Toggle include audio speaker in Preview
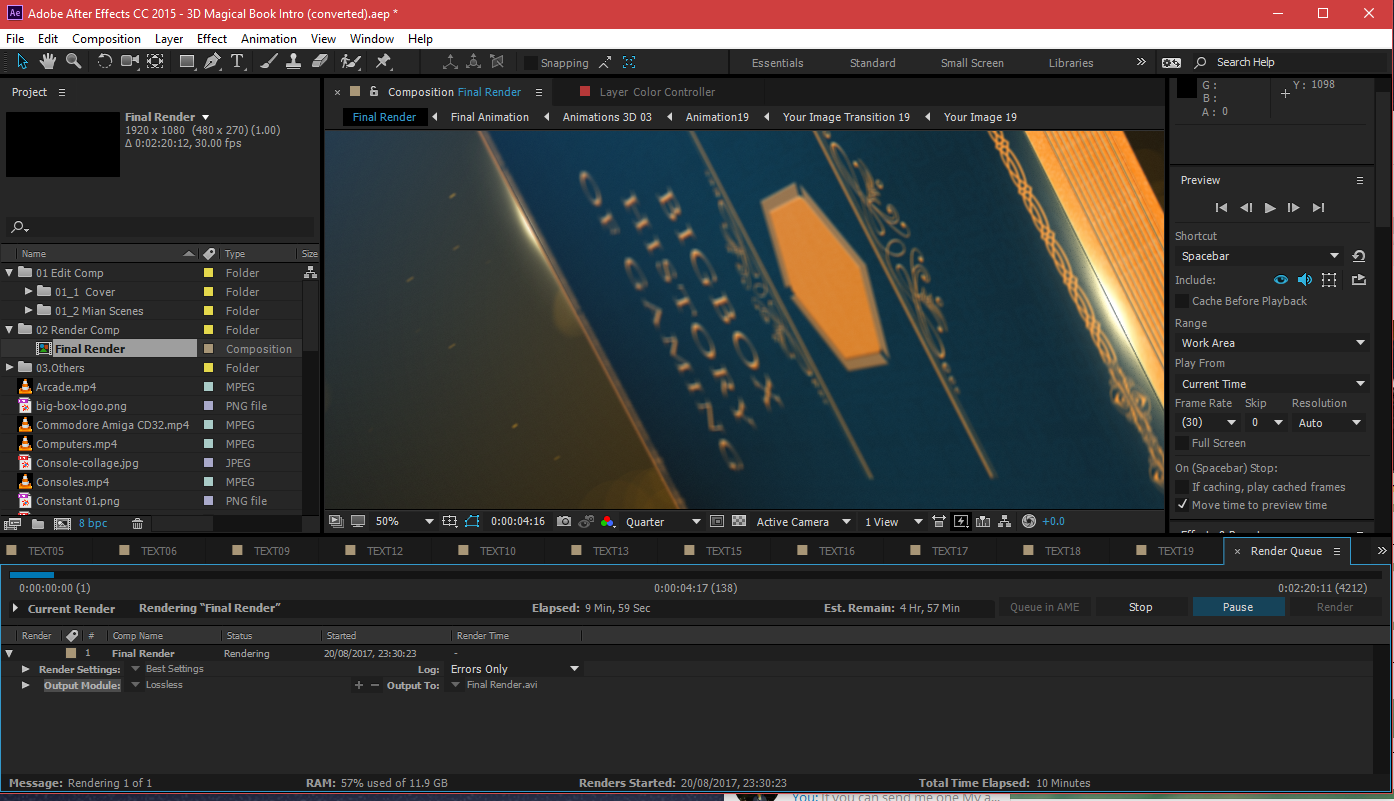This screenshot has height=801, width=1394. [x=1304, y=280]
